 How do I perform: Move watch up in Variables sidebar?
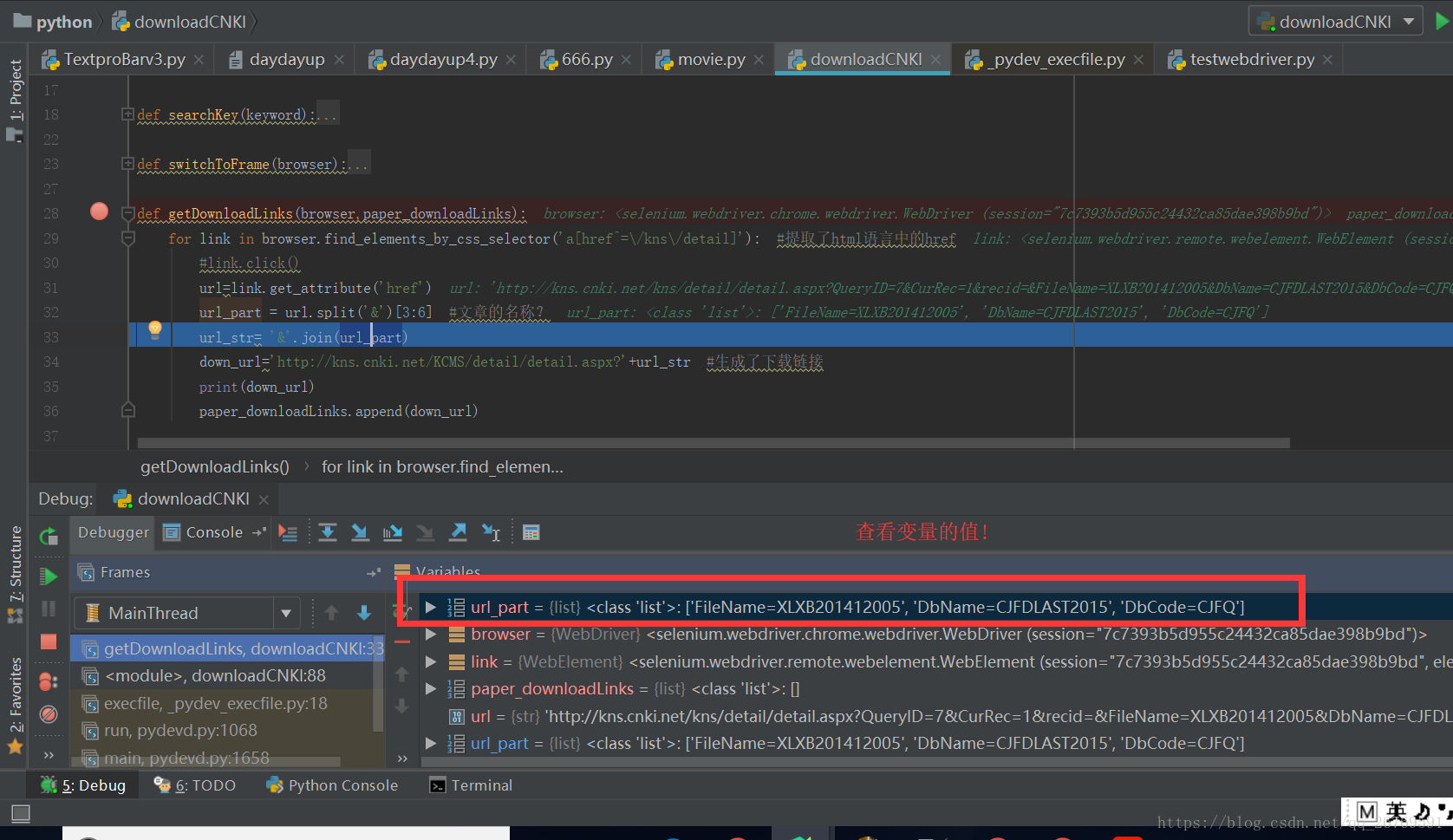[x=402, y=674]
